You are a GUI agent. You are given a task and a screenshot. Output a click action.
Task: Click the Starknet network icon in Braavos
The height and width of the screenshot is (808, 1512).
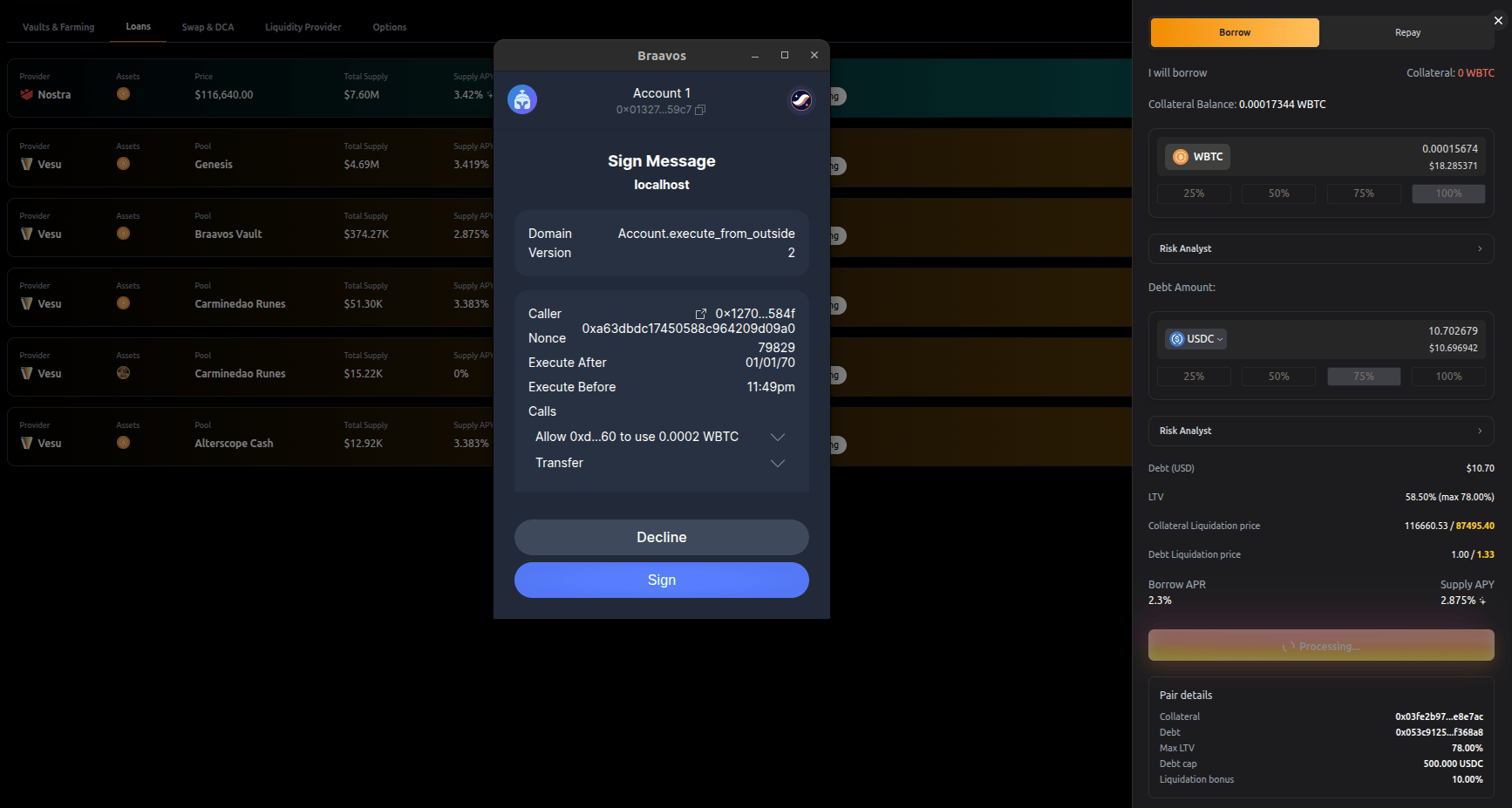801,100
